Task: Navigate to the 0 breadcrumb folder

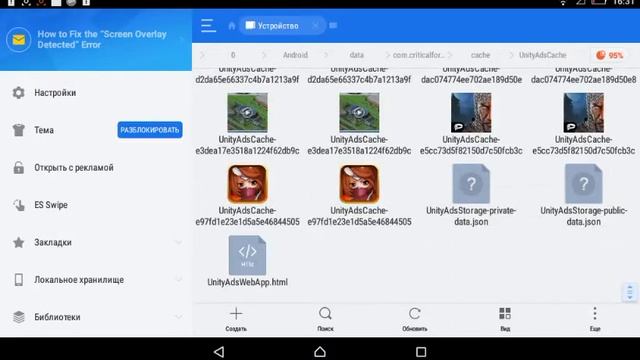Action: click(x=233, y=55)
